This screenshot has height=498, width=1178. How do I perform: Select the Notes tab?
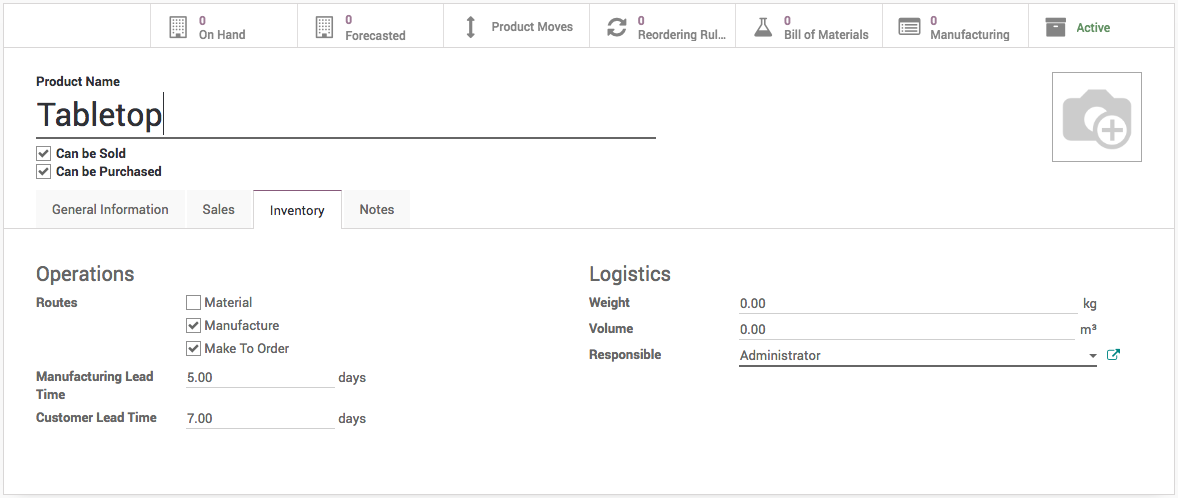coord(376,210)
